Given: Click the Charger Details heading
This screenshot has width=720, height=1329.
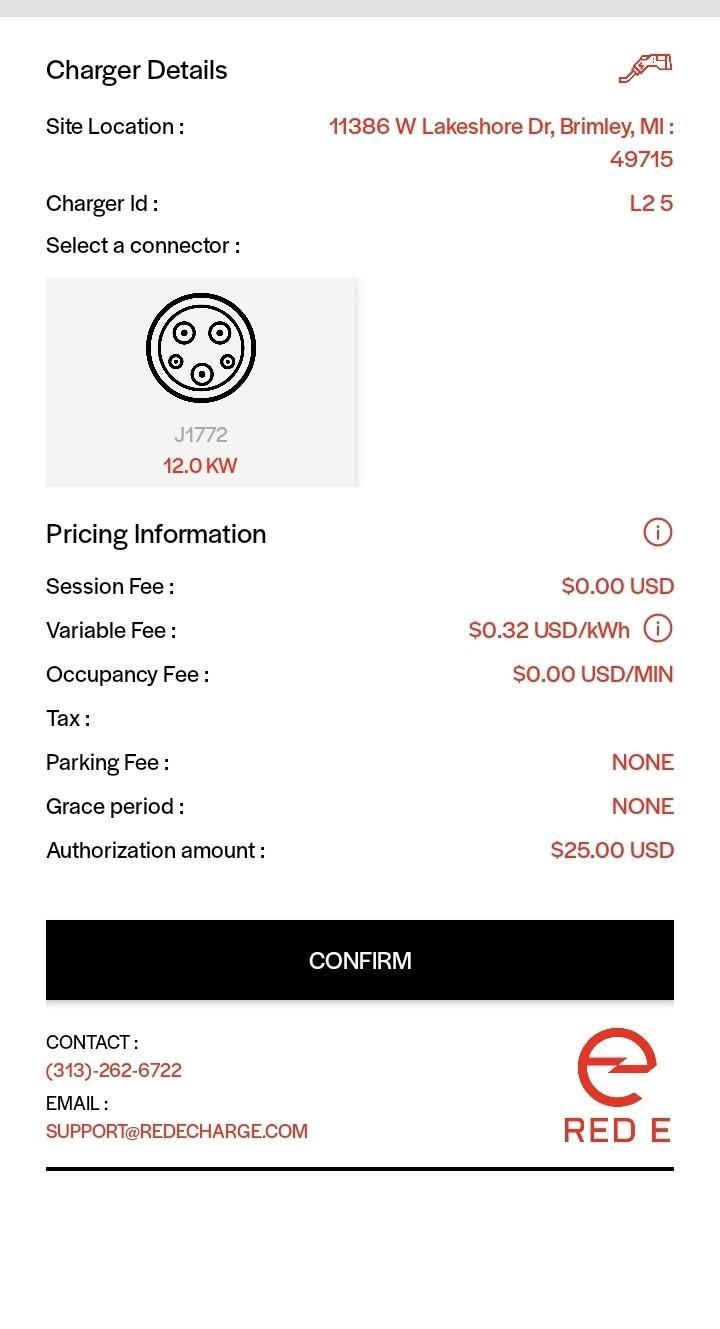Looking at the screenshot, I should click(137, 70).
